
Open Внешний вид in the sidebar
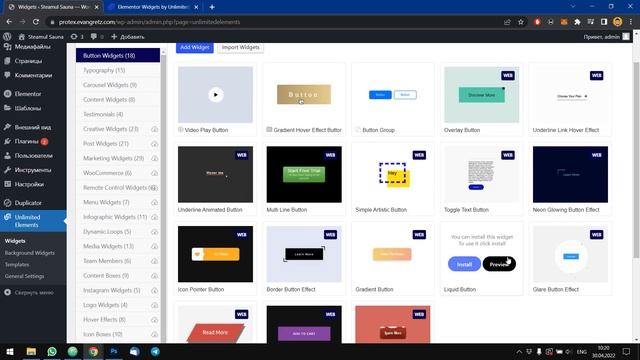pyautogui.click(x=33, y=127)
